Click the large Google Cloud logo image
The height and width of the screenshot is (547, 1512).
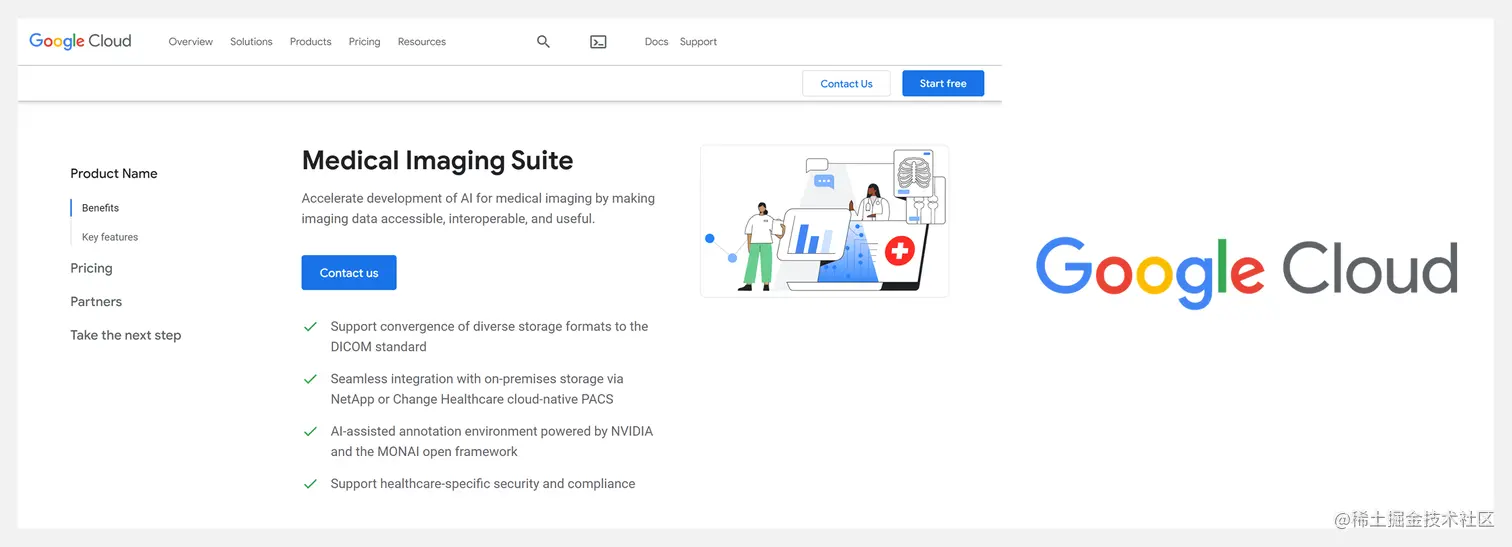pyautogui.click(x=1246, y=272)
